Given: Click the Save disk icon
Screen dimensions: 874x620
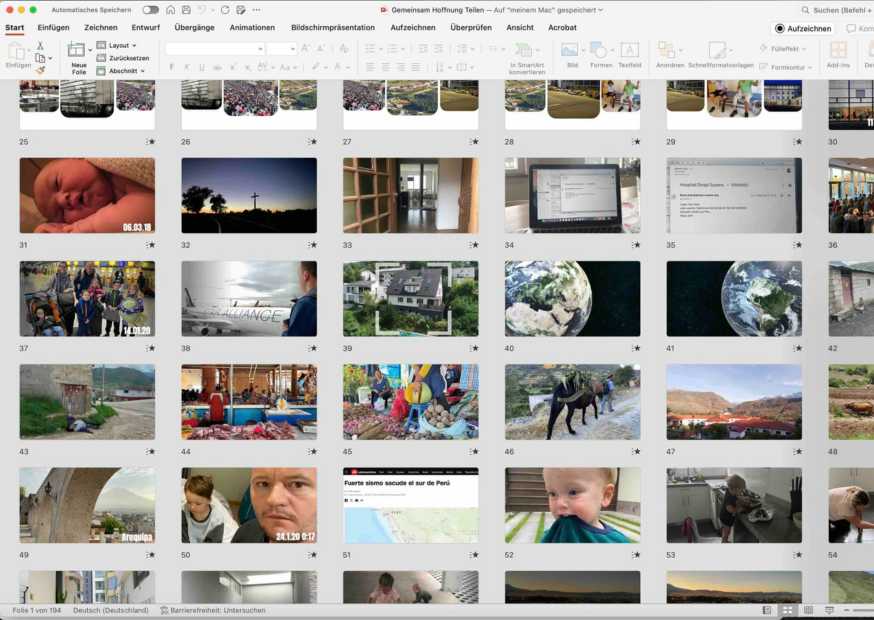Looking at the screenshot, I should 186,10.
